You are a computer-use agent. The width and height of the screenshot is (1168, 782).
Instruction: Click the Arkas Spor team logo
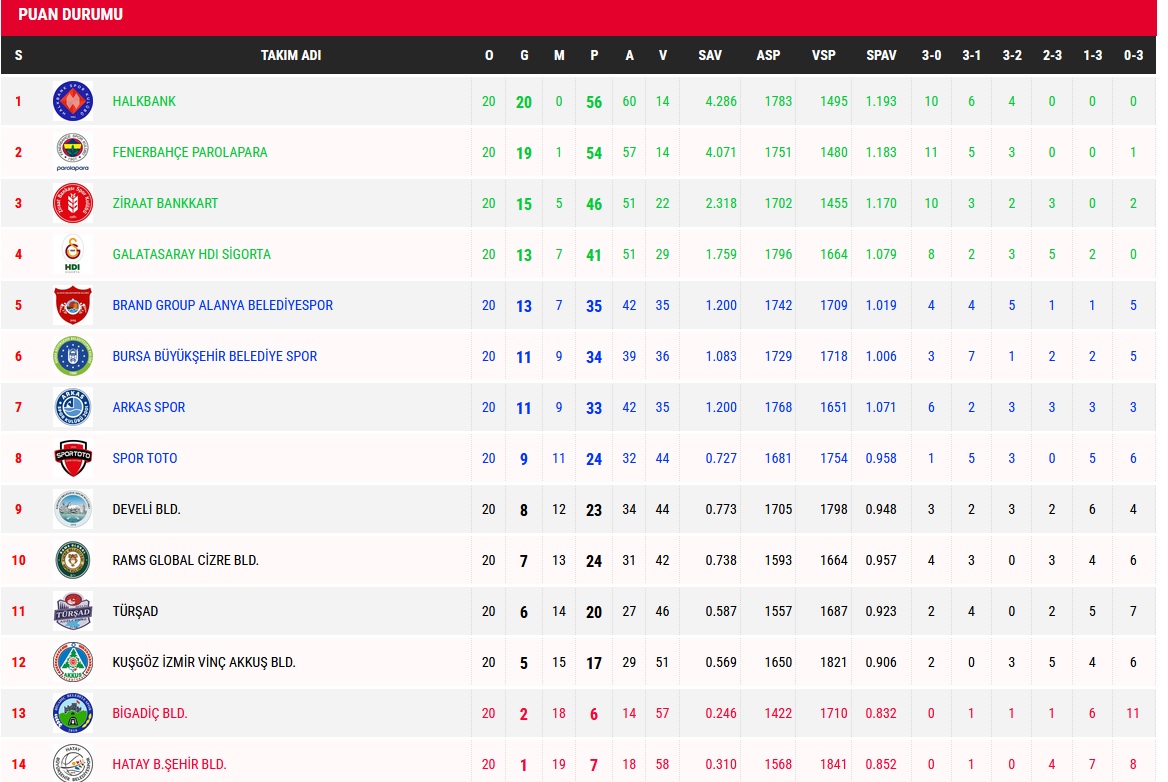[73, 407]
